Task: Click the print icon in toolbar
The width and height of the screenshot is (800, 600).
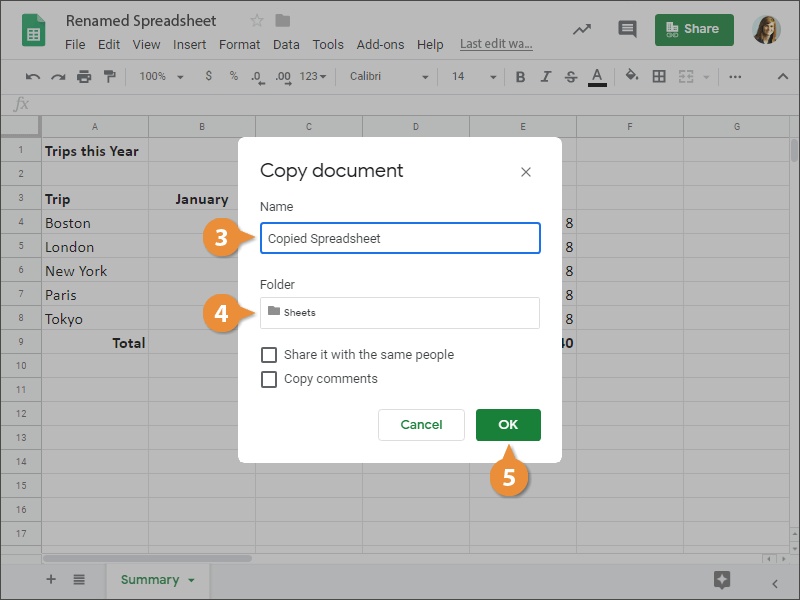Action: click(84, 76)
